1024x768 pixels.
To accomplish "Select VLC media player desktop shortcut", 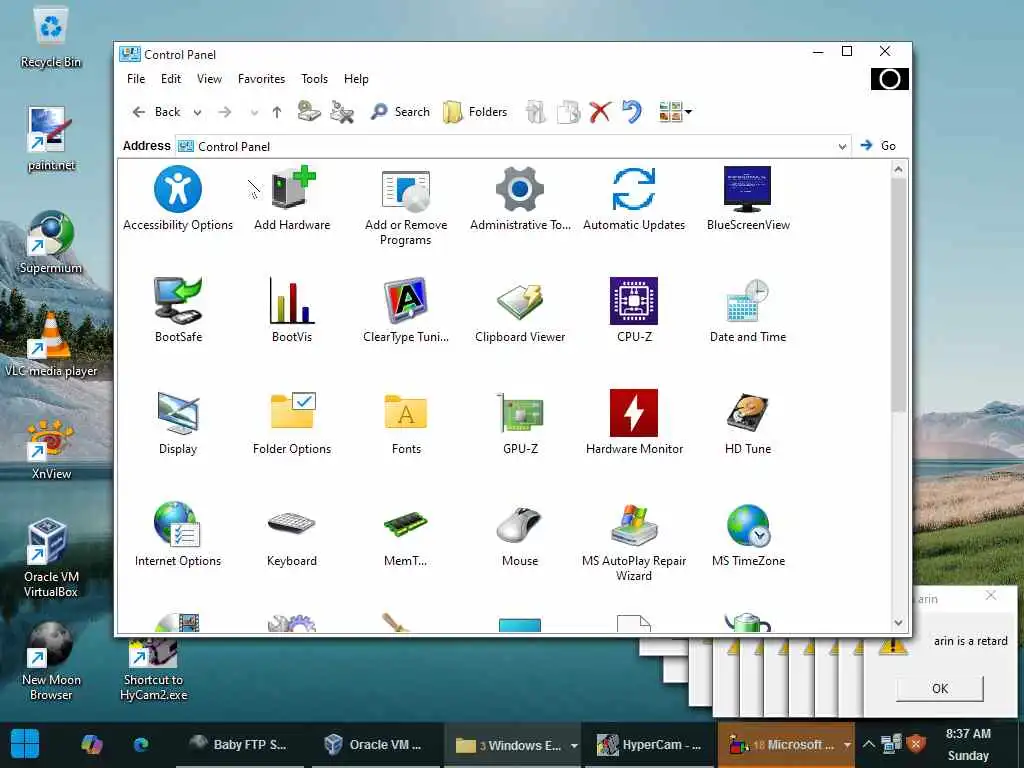I will click(x=51, y=345).
